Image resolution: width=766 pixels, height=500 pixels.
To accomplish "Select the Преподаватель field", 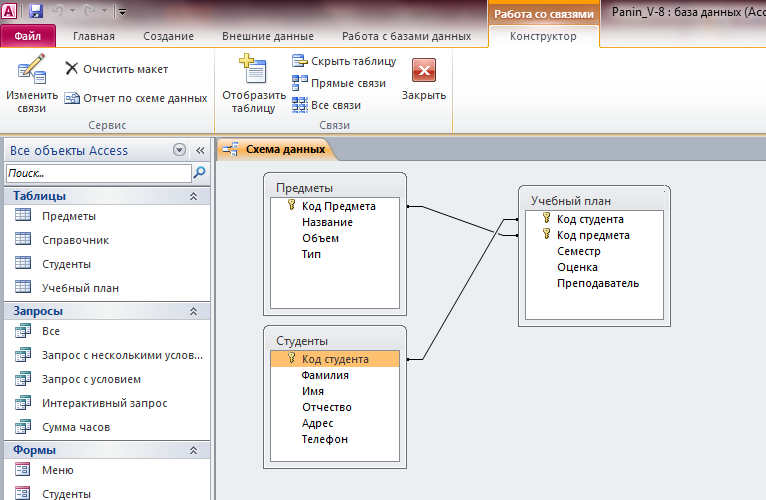I will click(594, 283).
